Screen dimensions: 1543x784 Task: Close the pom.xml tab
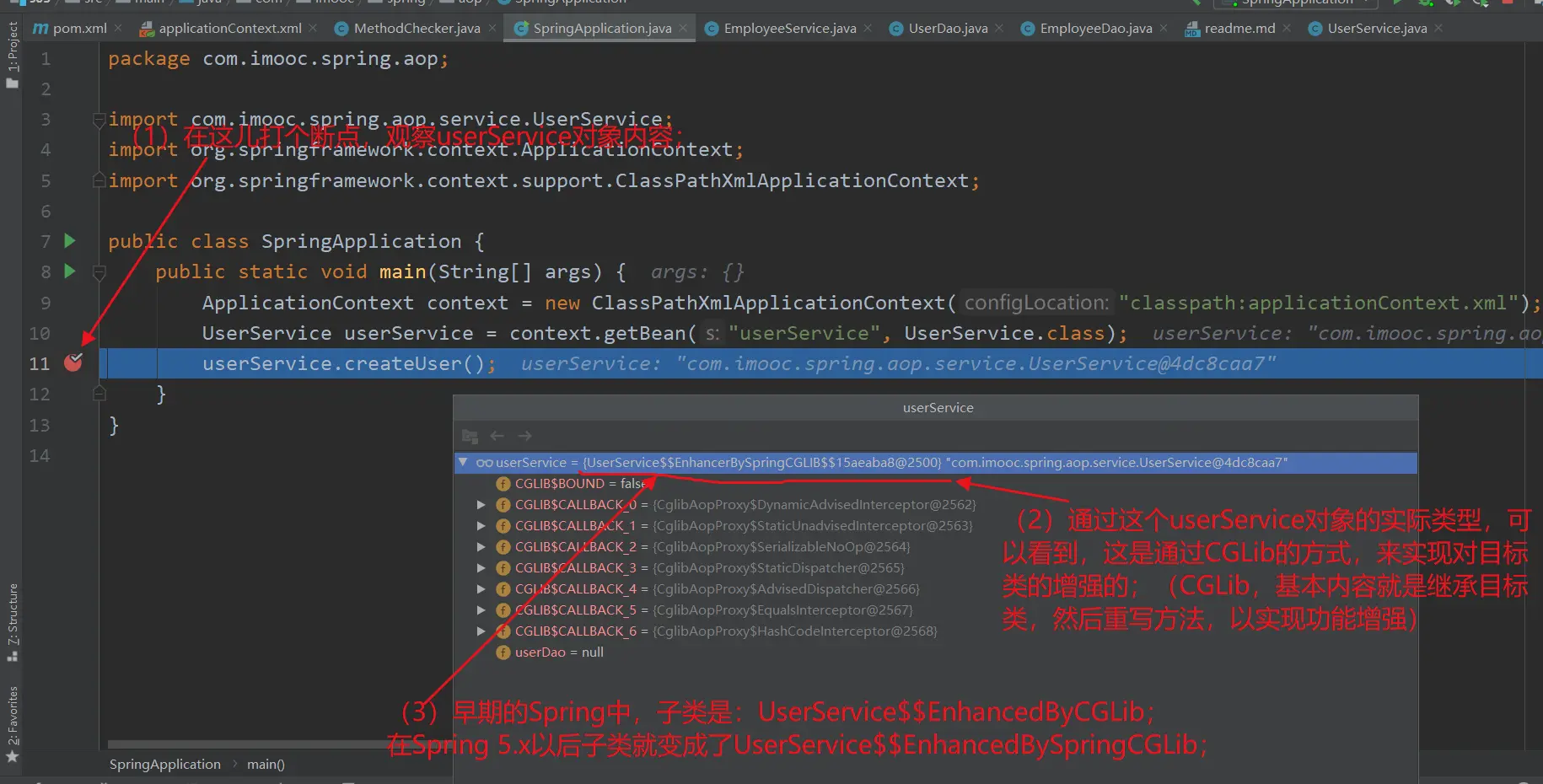coord(118,28)
